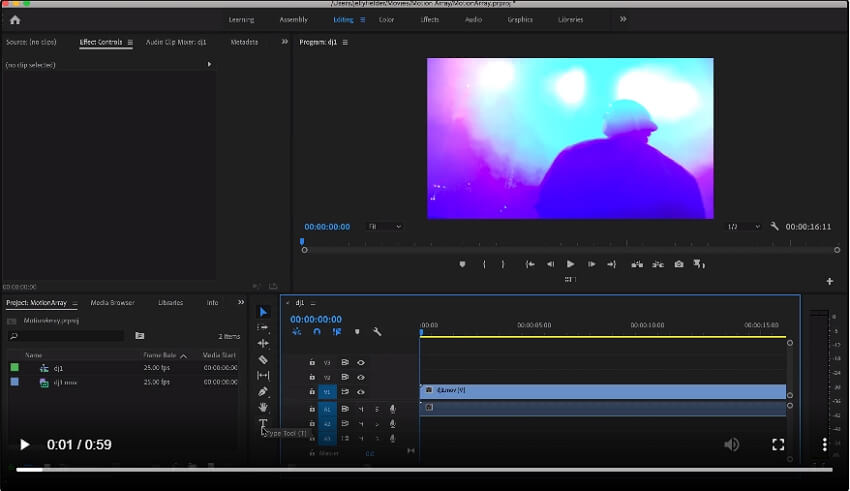This screenshot has height=491, width=850.
Task: Click Mark Out button
Action: pyautogui.click(x=503, y=264)
